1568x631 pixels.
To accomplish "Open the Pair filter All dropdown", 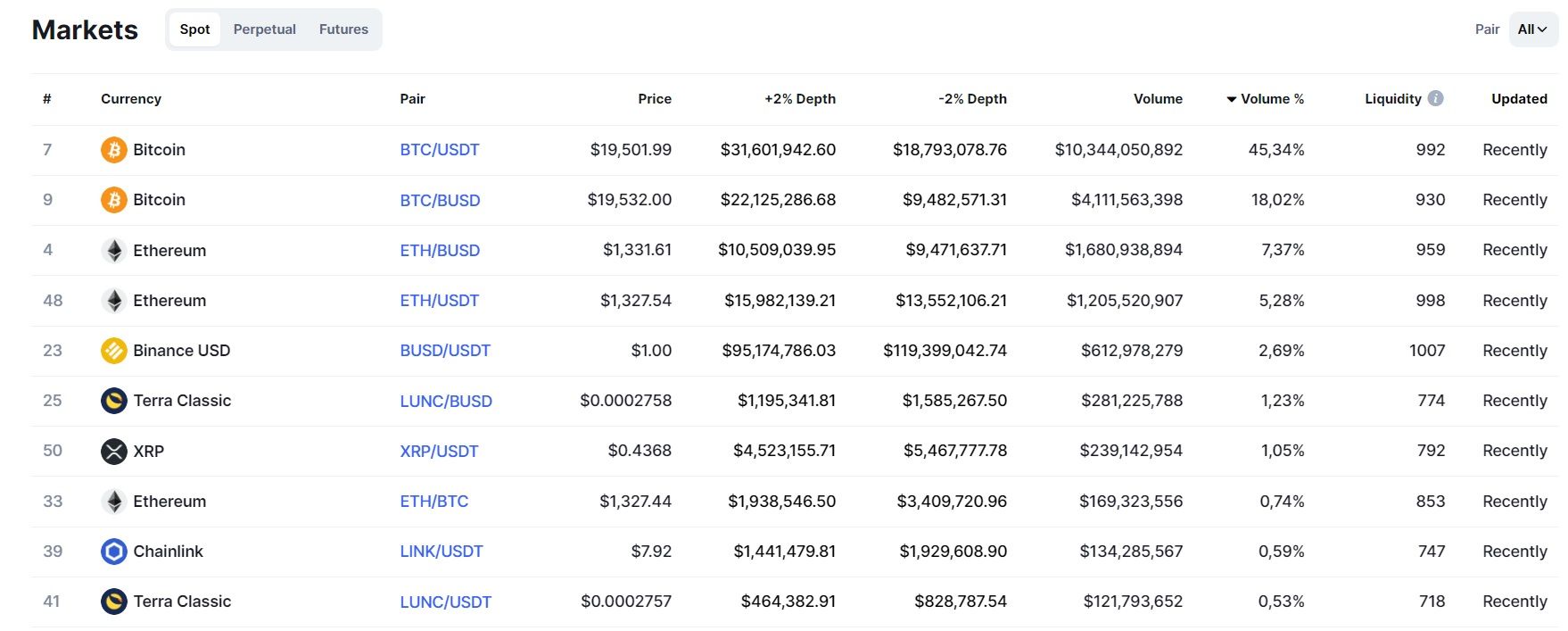I will [x=1532, y=29].
